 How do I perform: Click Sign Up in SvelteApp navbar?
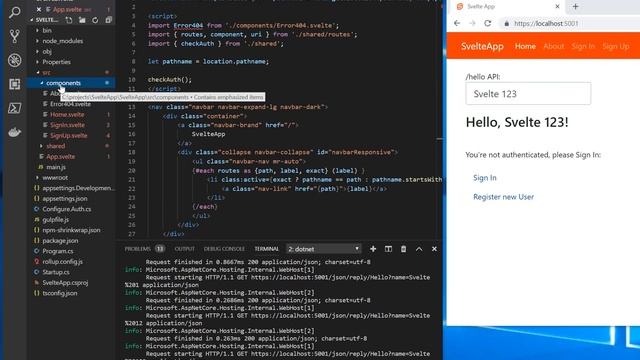point(616,47)
